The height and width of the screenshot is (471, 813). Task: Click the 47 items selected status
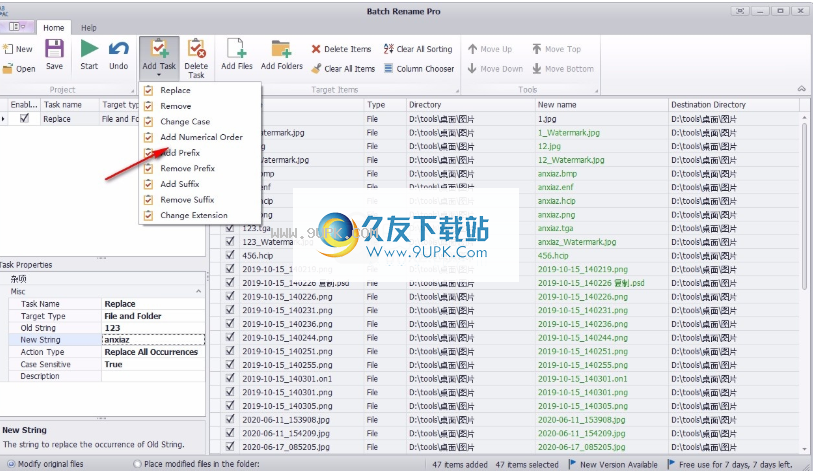(527, 464)
